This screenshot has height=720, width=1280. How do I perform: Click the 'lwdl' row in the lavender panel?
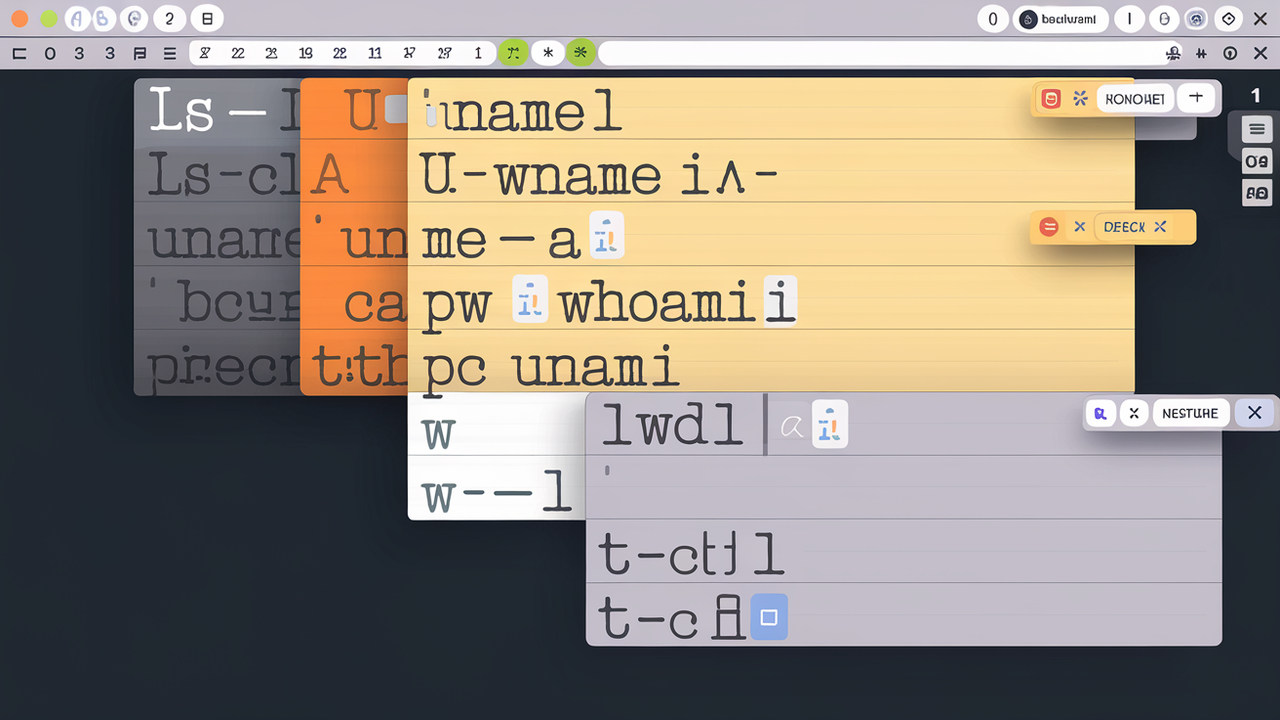(904, 424)
